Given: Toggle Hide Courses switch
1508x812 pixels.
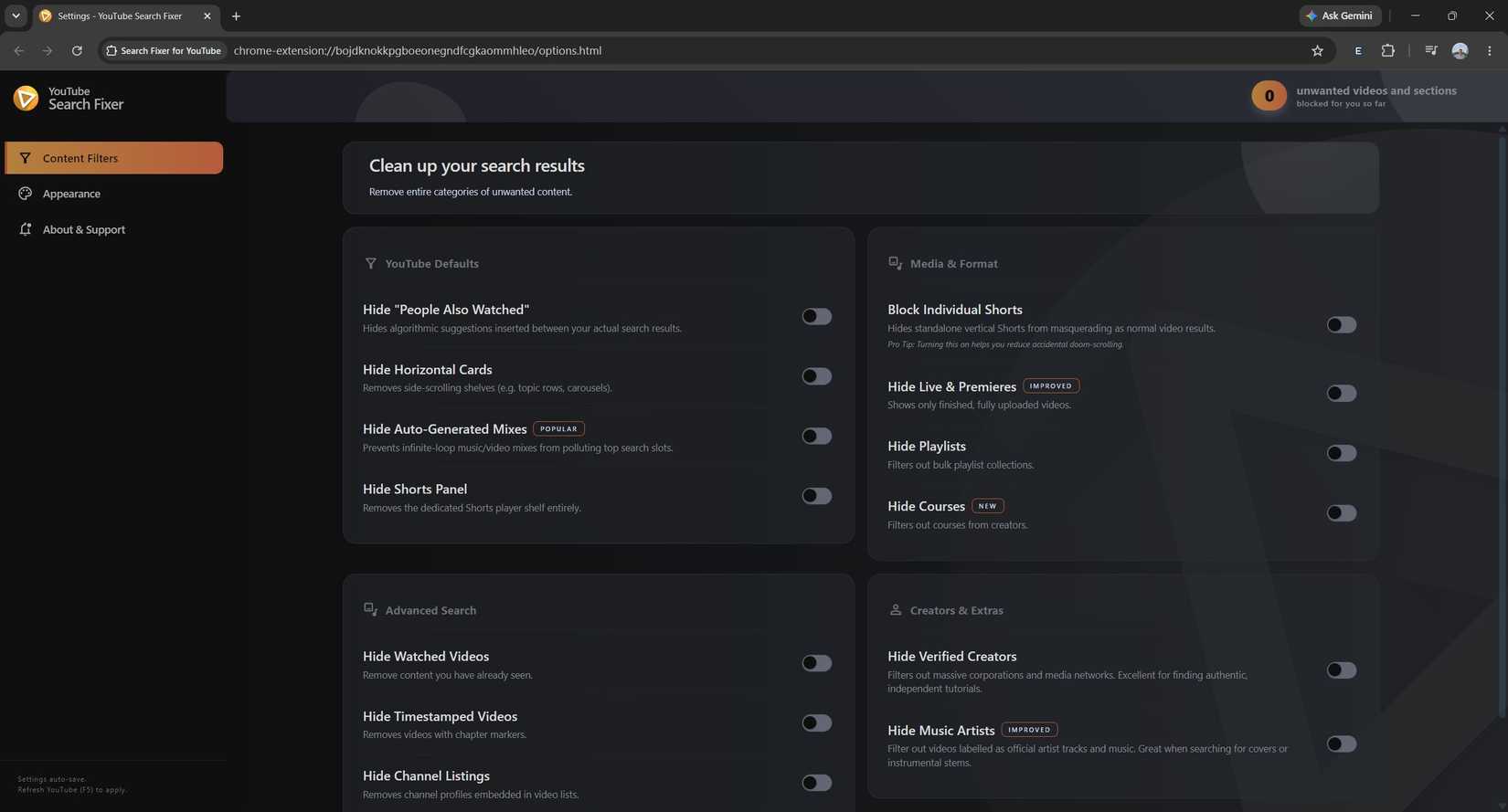Looking at the screenshot, I should (x=1342, y=513).
